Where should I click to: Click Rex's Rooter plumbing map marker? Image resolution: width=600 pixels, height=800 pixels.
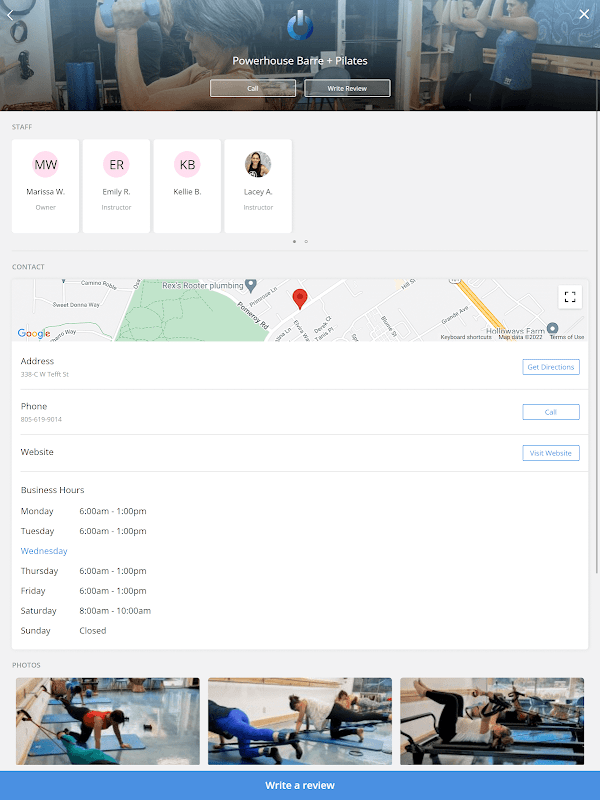251,285
